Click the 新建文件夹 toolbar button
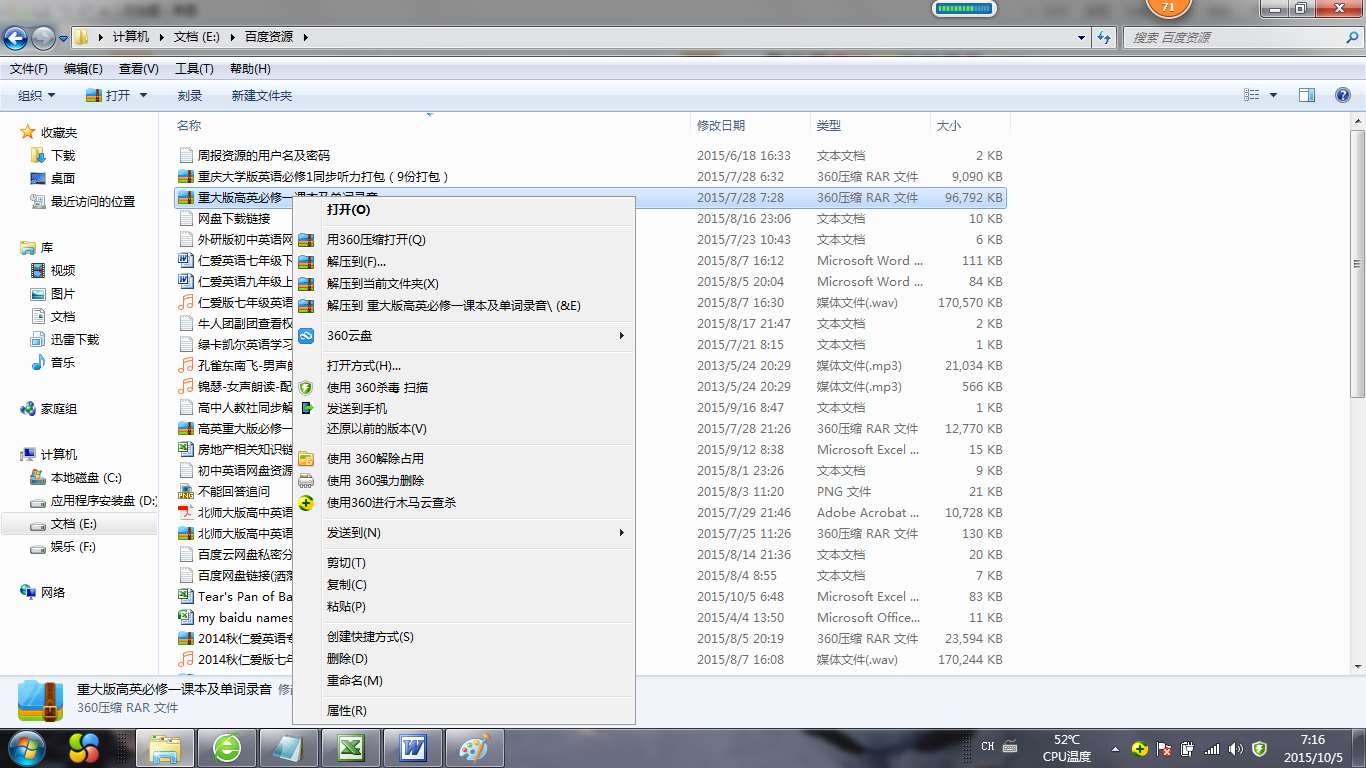 tap(262, 95)
